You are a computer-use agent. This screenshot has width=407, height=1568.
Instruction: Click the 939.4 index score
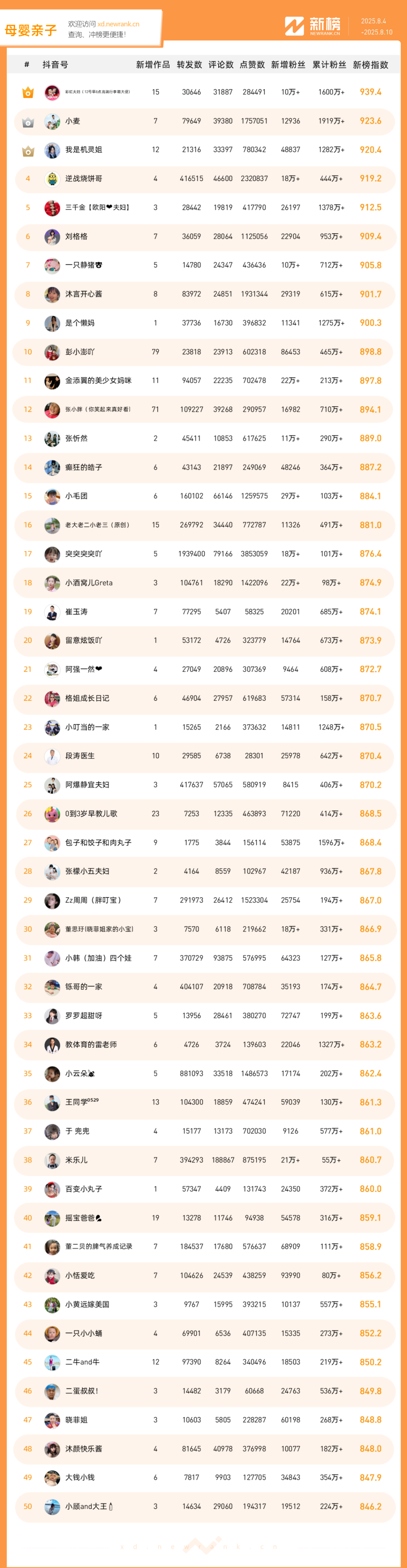click(370, 92)
